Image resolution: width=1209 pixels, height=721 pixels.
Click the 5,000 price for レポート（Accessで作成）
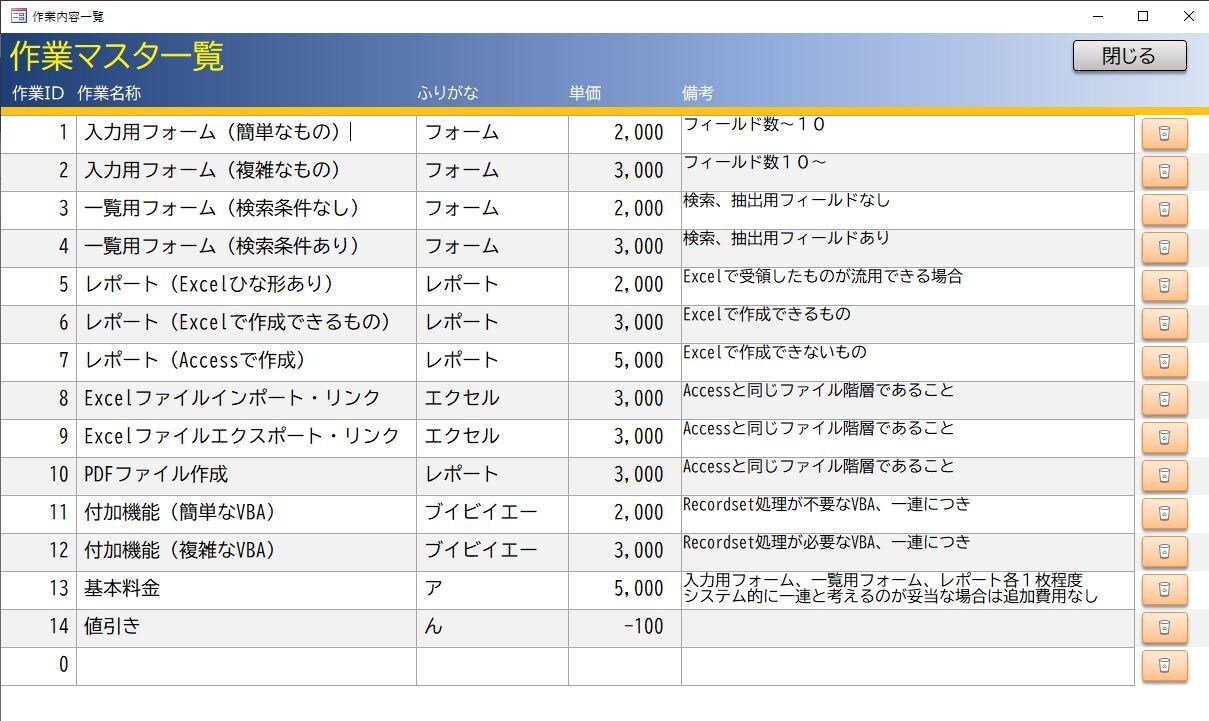[624, 362]
